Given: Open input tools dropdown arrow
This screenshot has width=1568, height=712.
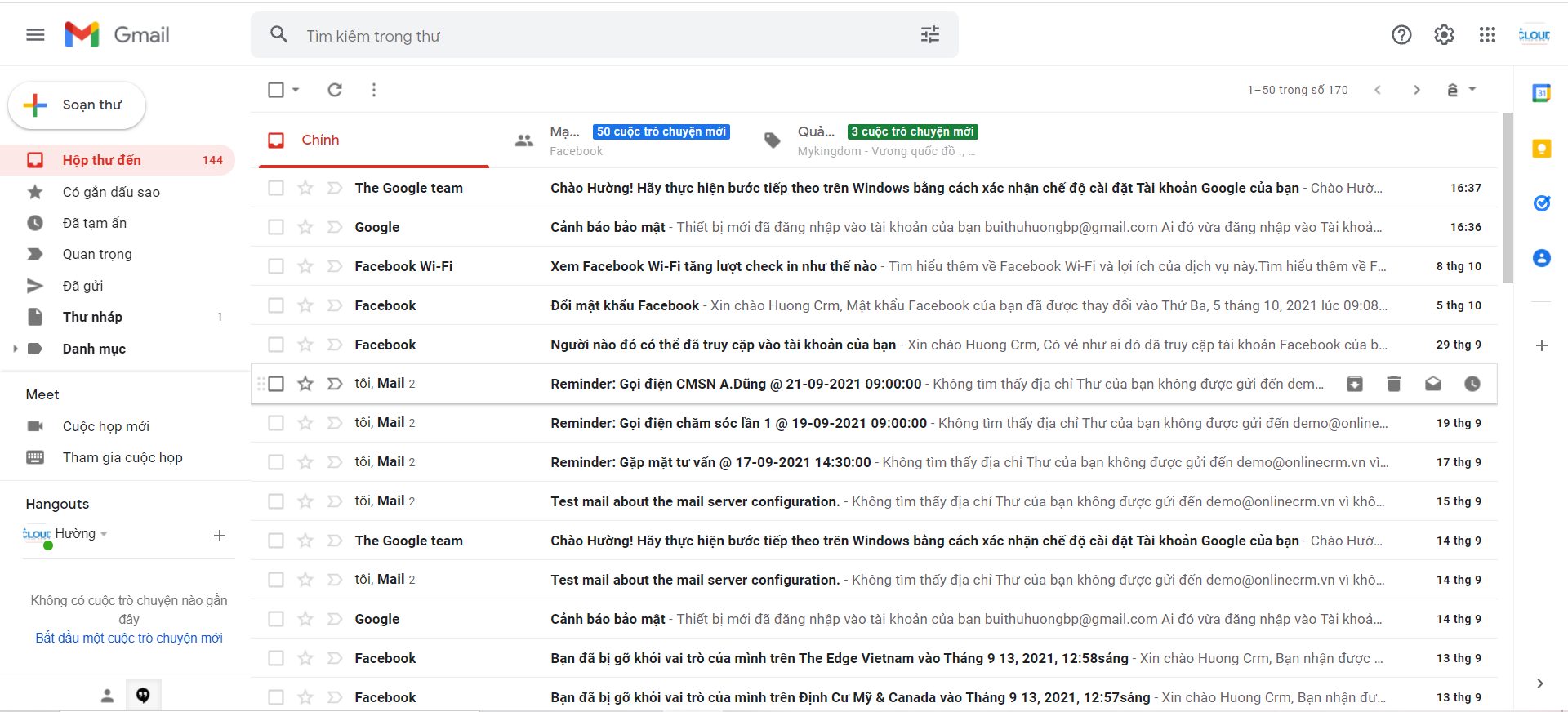Looking at the screenshot, I should coord(1472,89).
